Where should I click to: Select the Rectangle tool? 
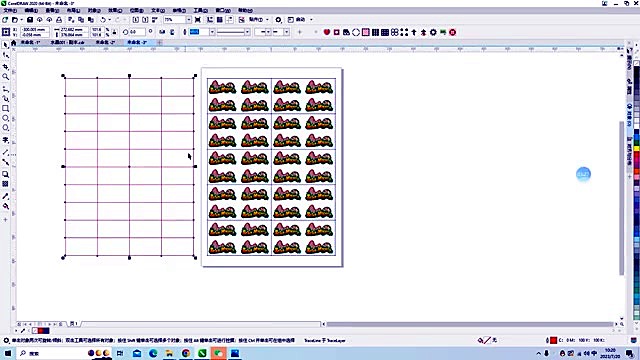[5, 109]
